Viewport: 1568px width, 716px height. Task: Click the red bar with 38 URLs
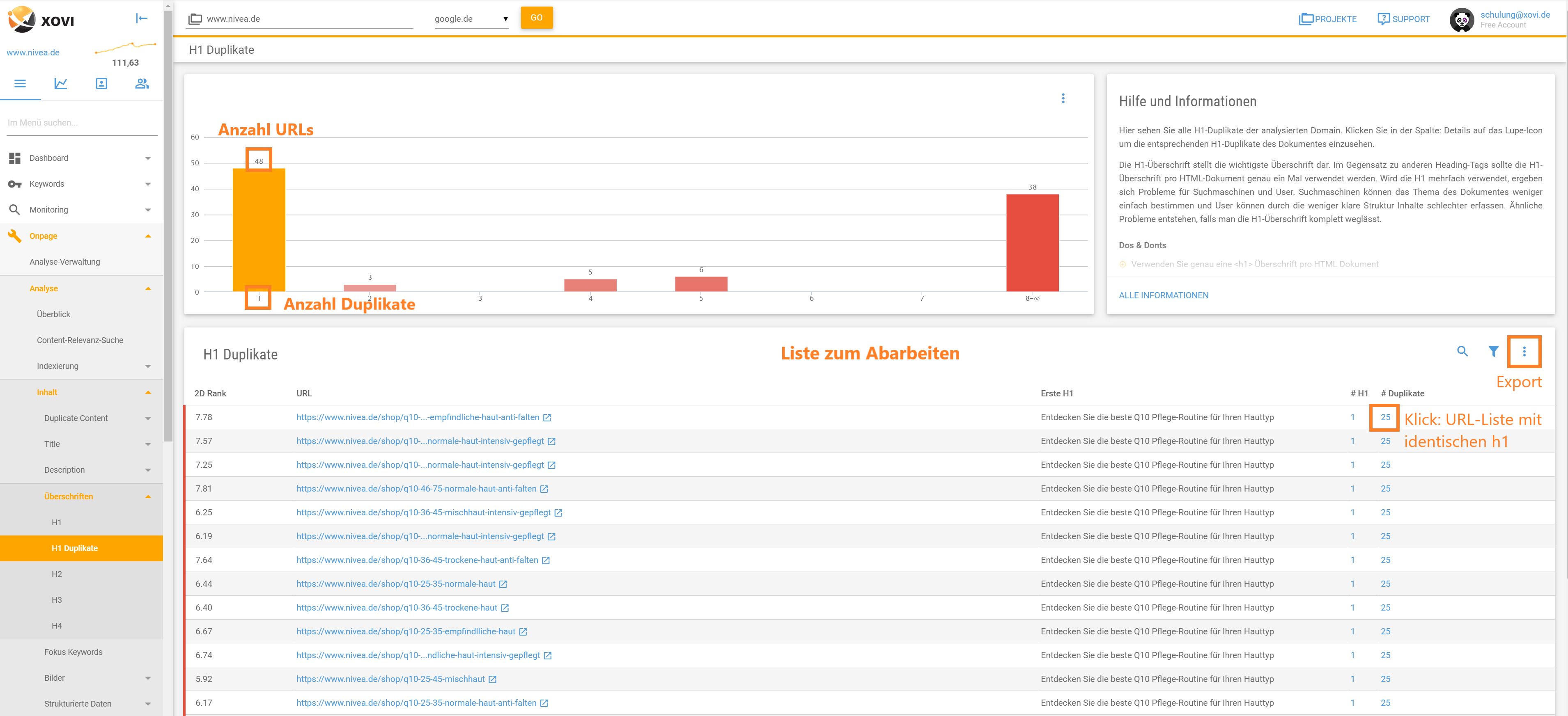(1032, 243)
